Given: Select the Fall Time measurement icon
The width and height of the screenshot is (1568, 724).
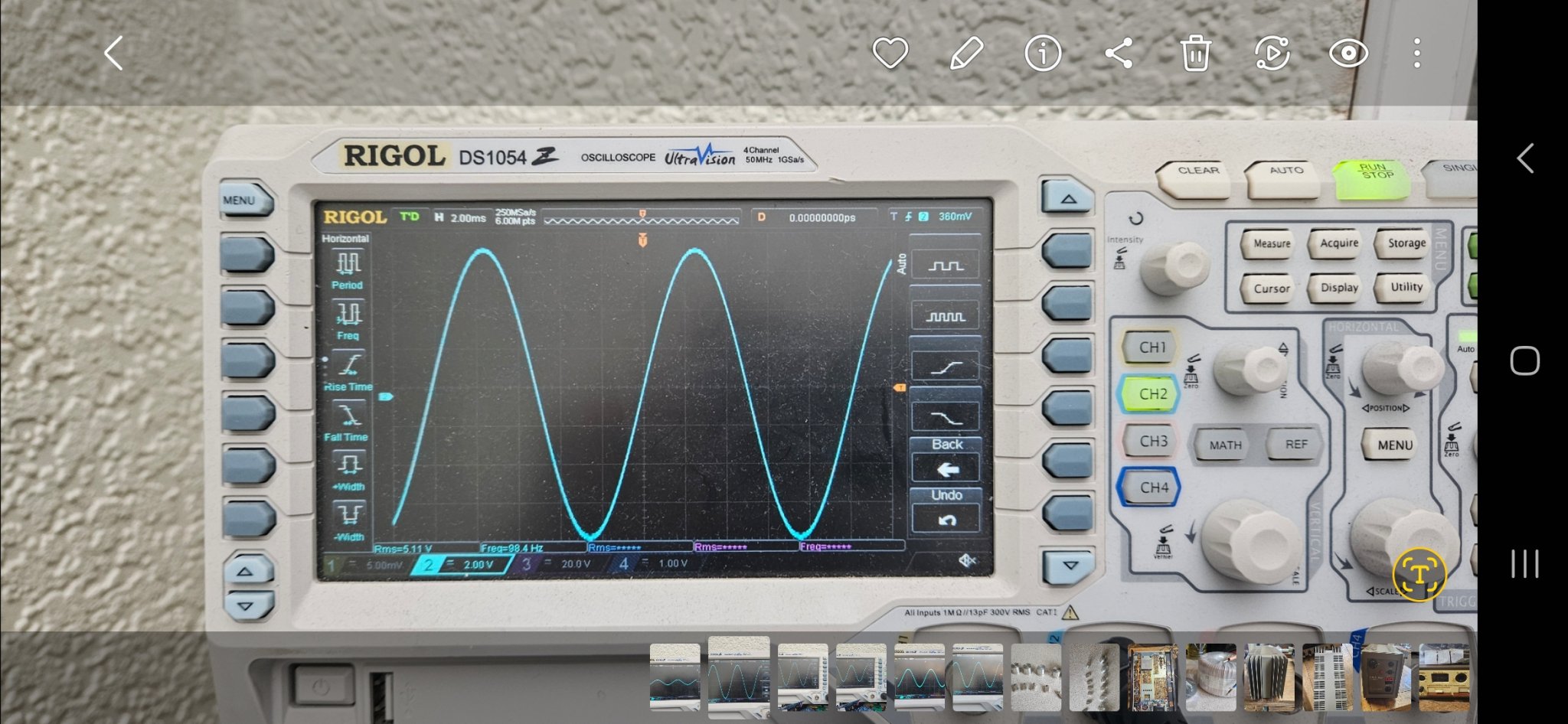Looking at the screenshot, I should 348,422.
